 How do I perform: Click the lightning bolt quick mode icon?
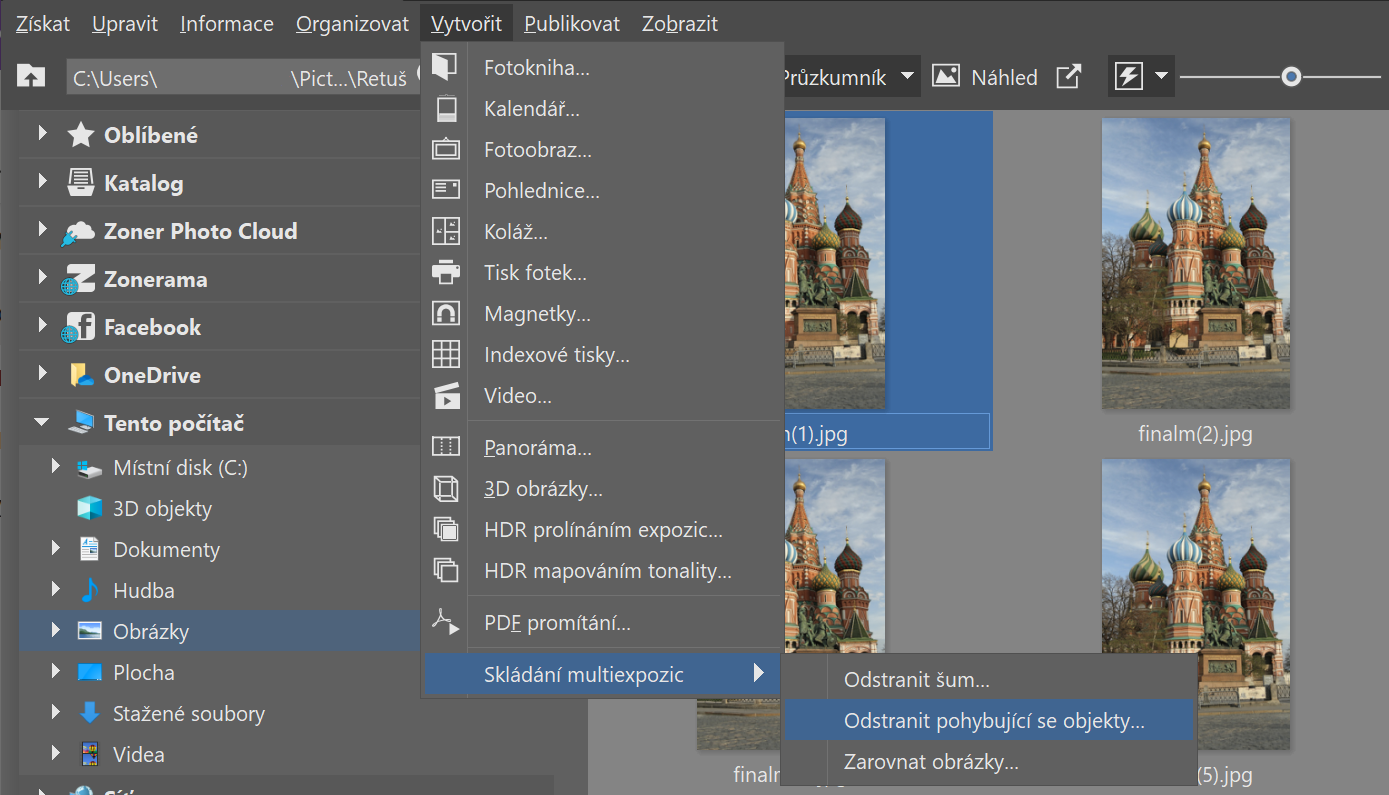coord(1129,76)
